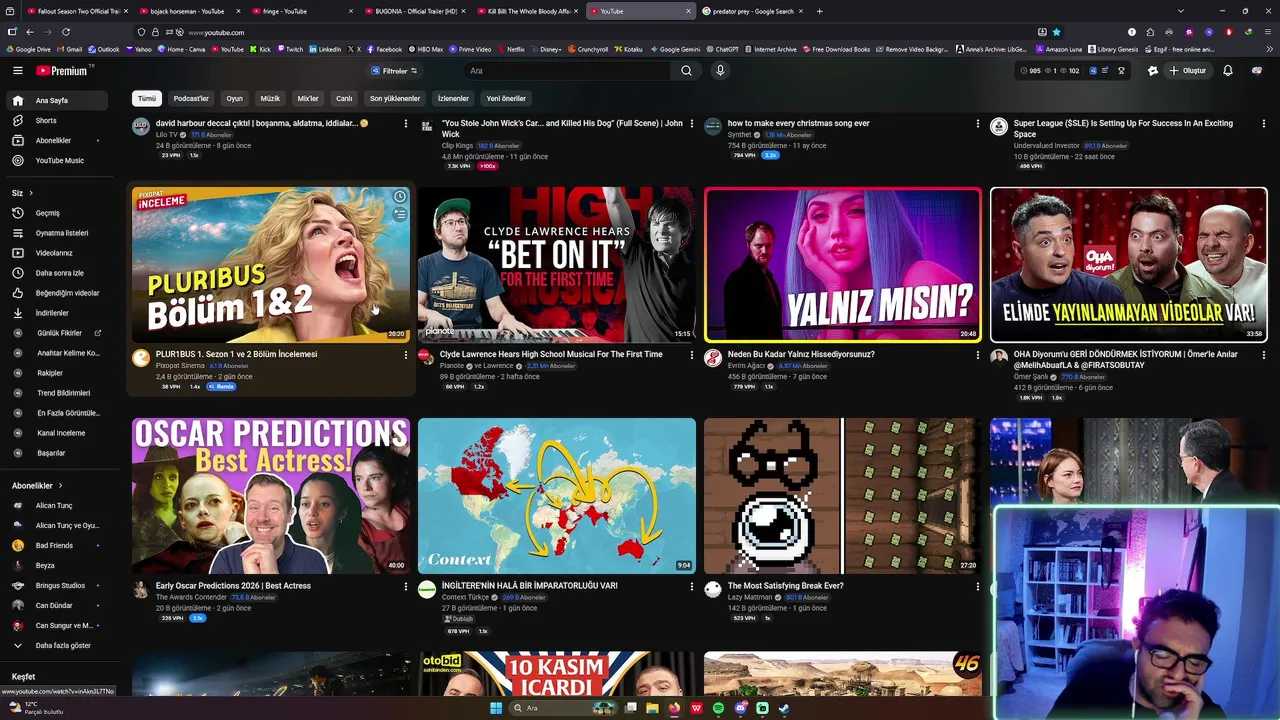Open options menu for PLUR1BUS video

[405, 355]
